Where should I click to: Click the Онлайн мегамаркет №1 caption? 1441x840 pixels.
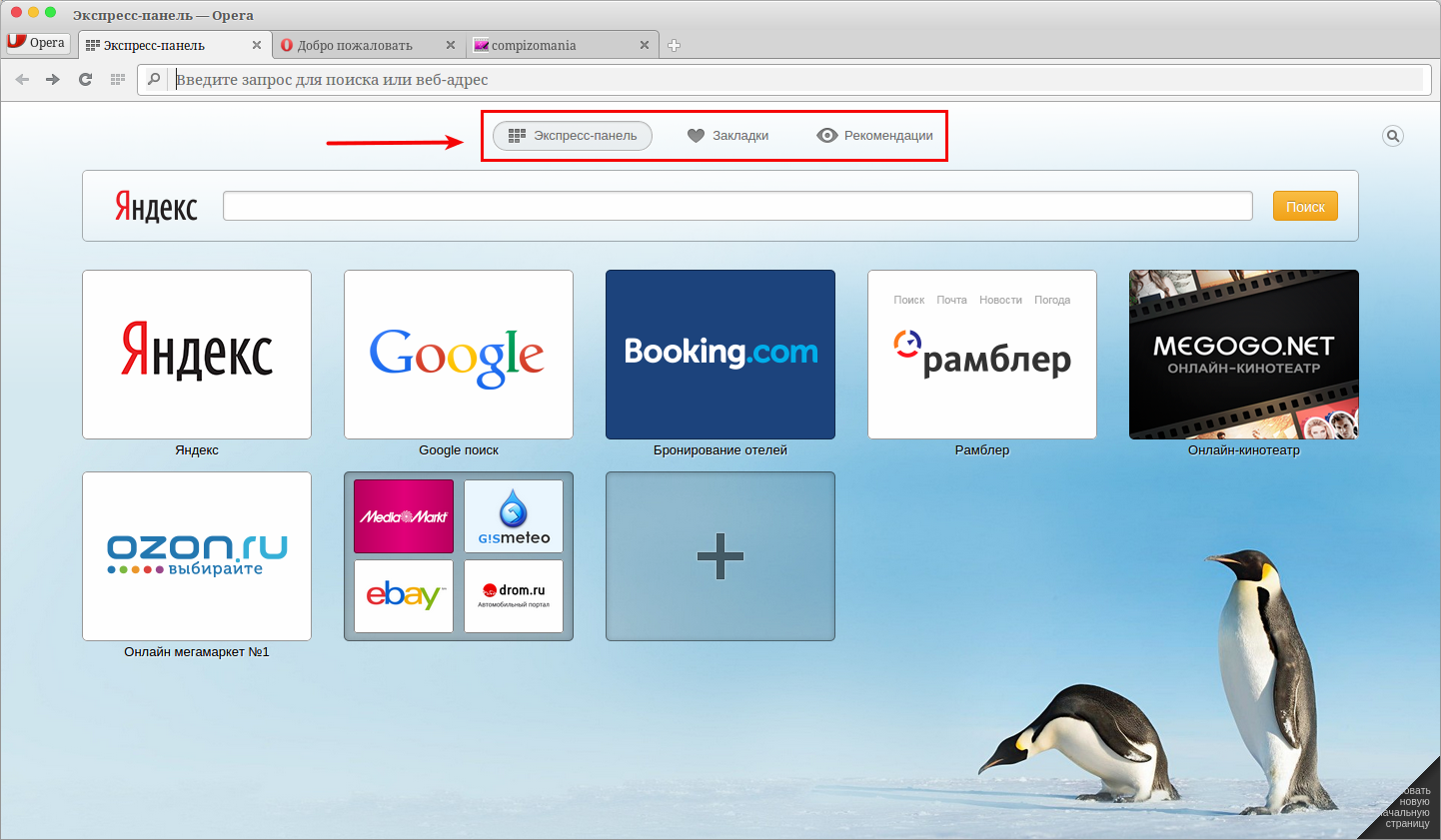pyautogui.click(x=197, y=652)
